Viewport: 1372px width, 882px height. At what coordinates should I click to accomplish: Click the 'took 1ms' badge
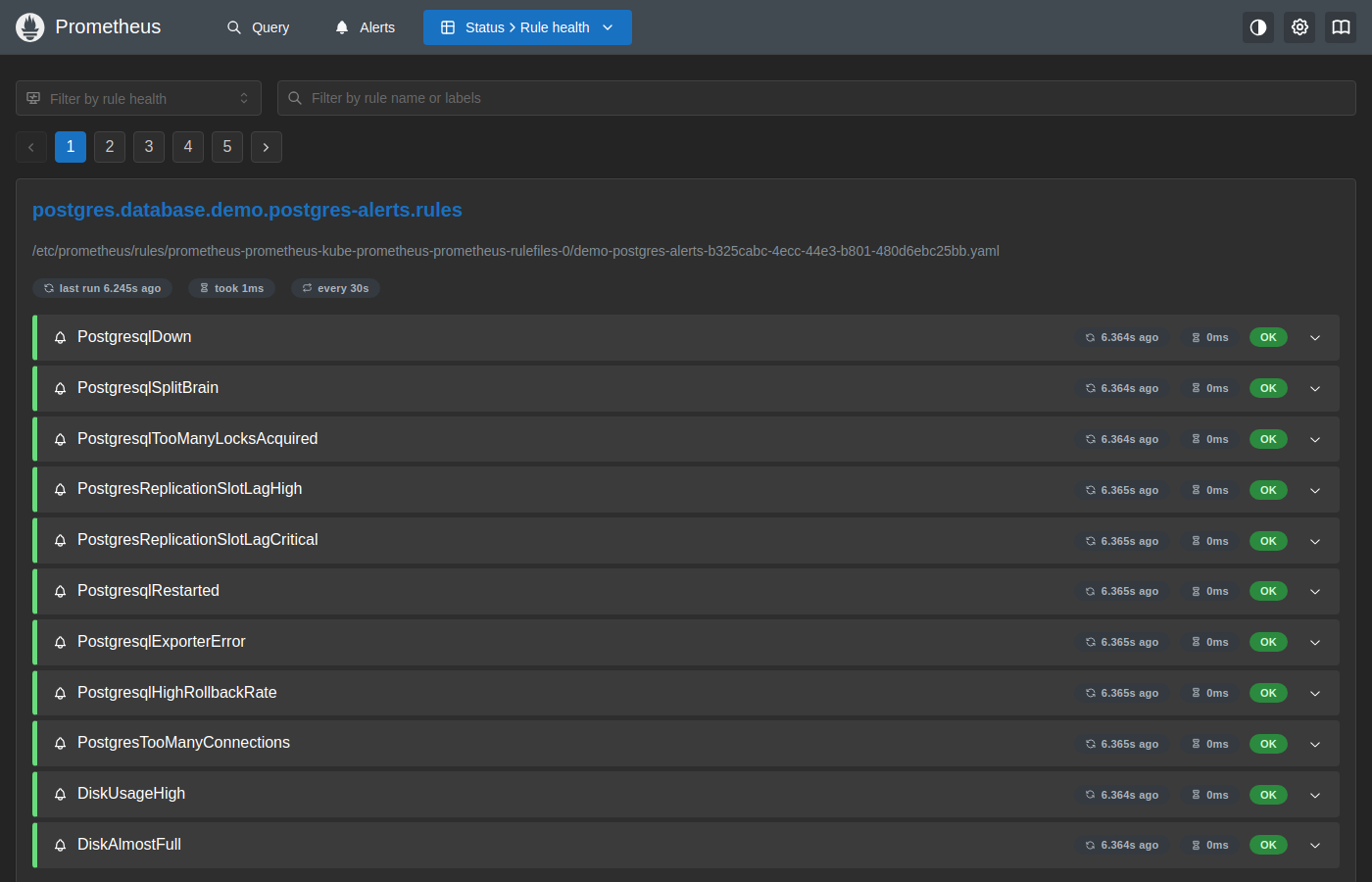pos(231,288)
